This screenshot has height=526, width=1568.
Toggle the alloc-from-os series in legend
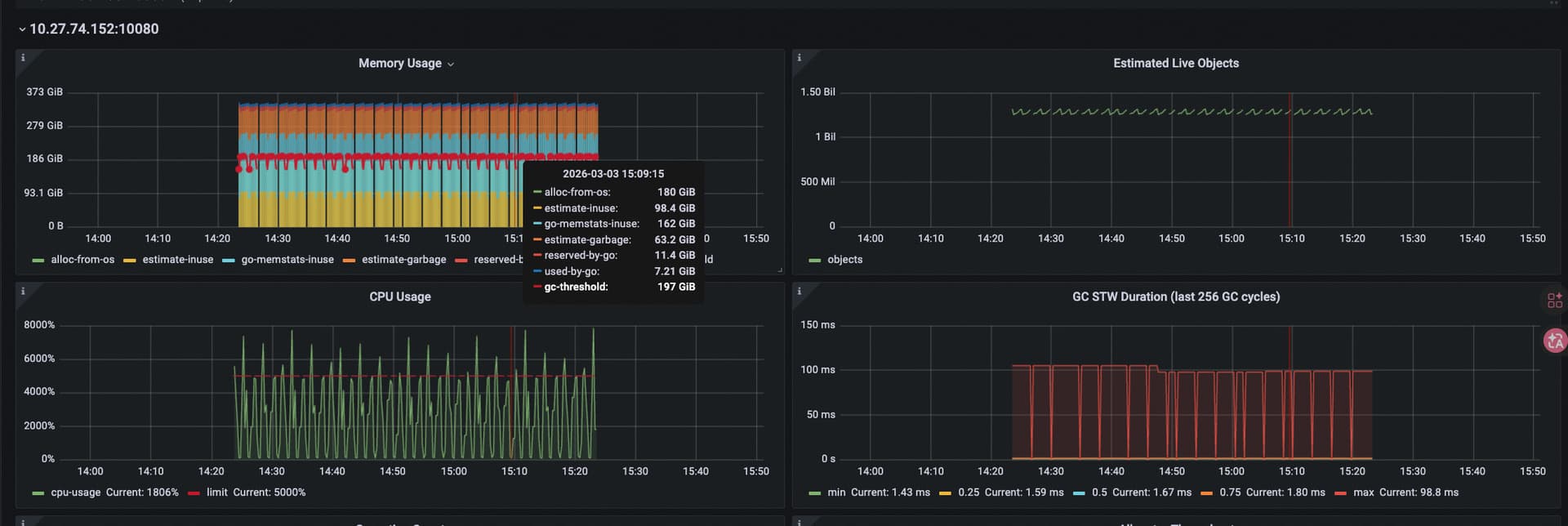tap(82, 260)
